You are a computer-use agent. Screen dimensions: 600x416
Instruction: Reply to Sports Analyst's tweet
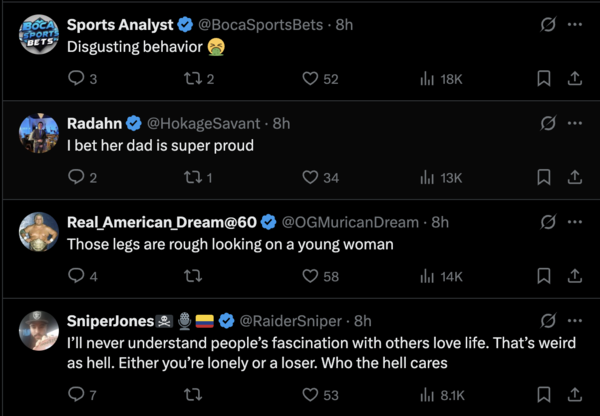point(76,78)
